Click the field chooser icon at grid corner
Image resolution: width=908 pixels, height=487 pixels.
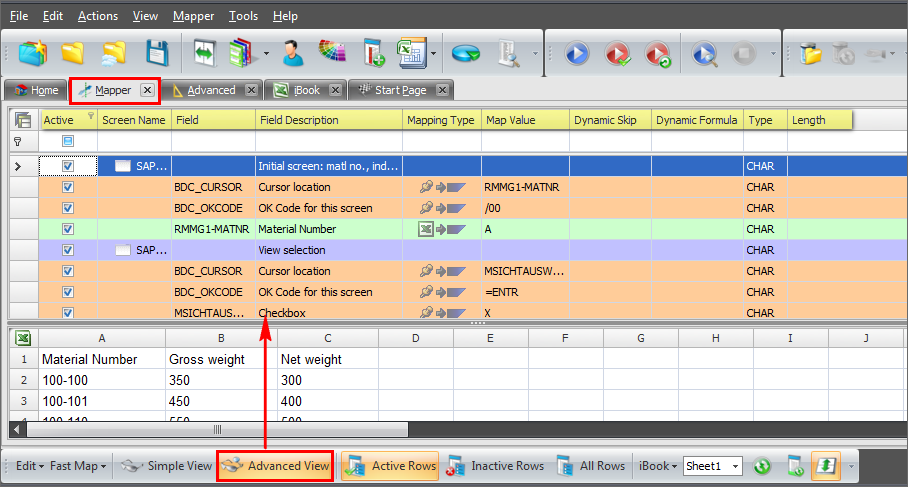click(22, 120)
